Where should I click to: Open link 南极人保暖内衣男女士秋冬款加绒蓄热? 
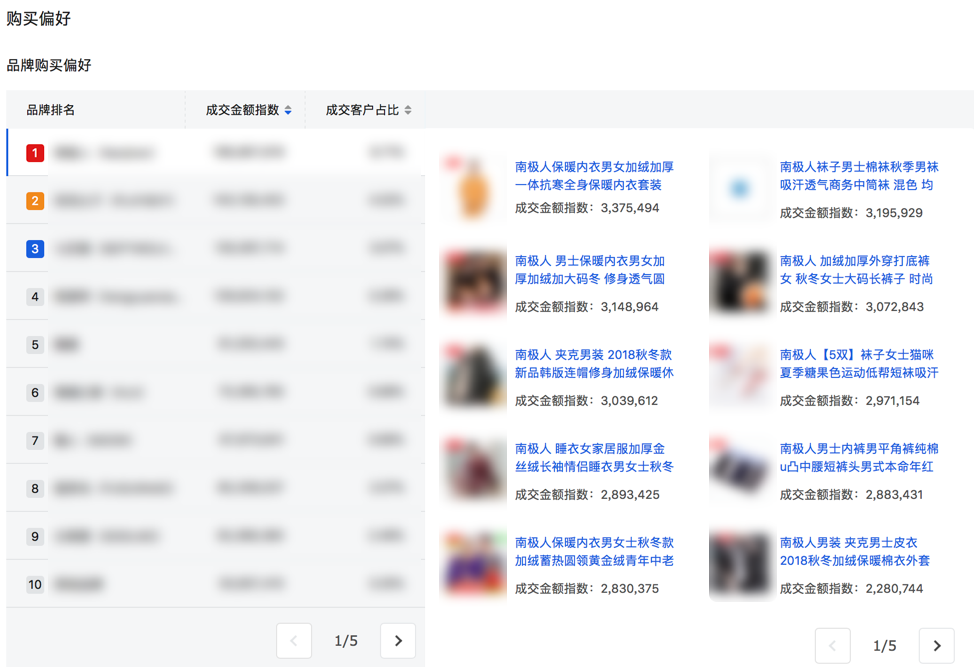click(594, 551)
